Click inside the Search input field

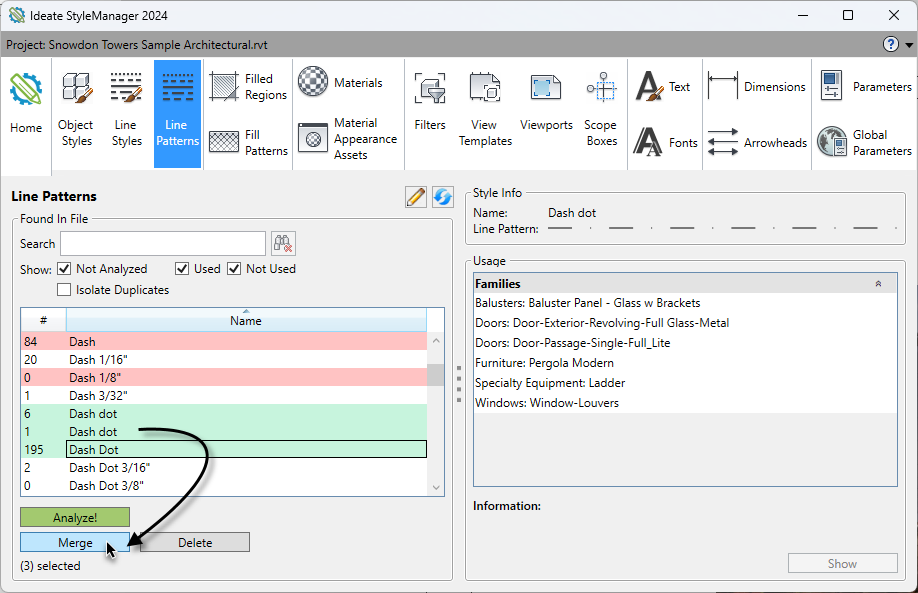point(162,243)
